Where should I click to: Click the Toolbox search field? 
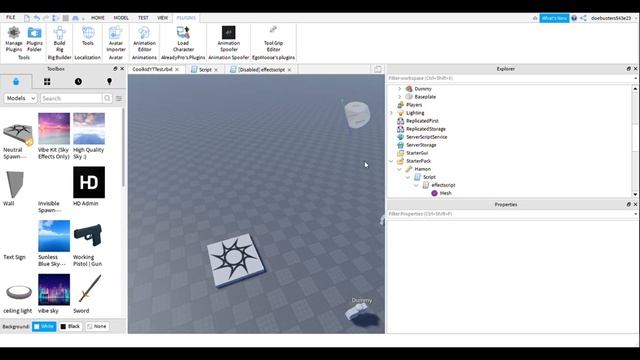pyautogui.click(x=71, y=98)
